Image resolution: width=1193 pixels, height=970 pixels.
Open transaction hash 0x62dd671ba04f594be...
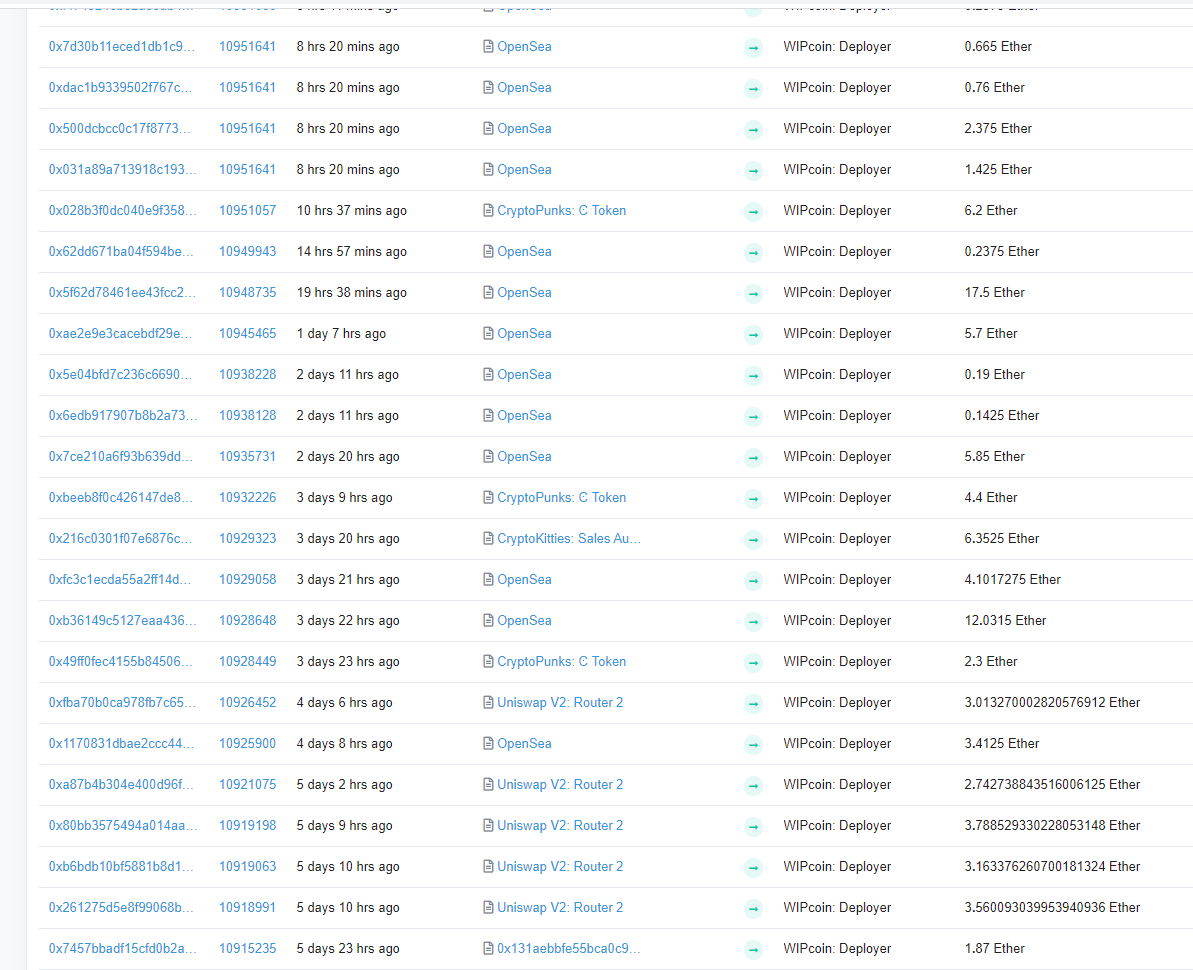point(121,252)
